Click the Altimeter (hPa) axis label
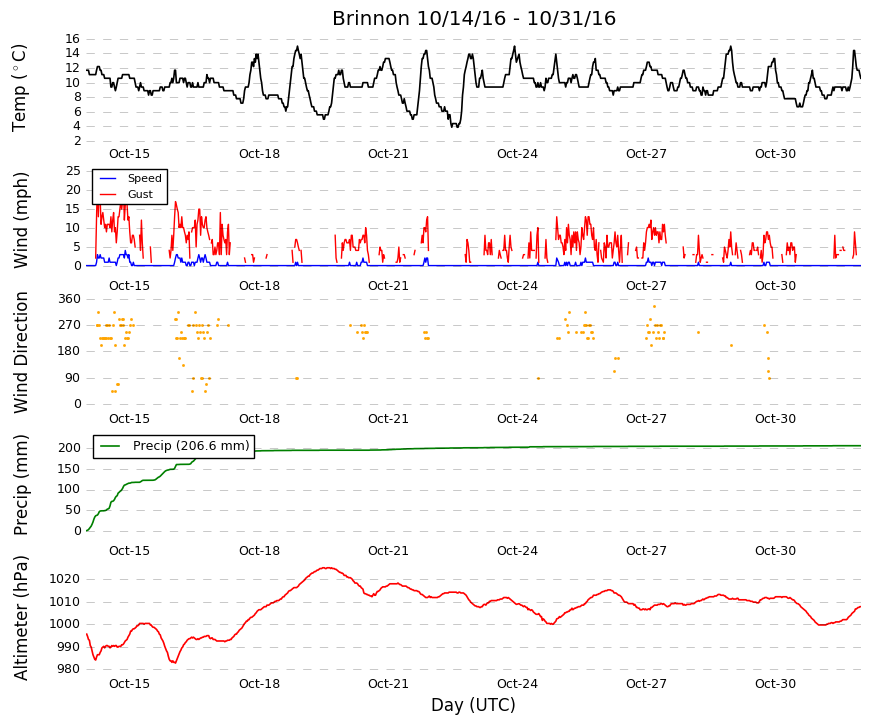Image resolution: width=871 pixels, height=725 pixels. click(x=20, y=618)
